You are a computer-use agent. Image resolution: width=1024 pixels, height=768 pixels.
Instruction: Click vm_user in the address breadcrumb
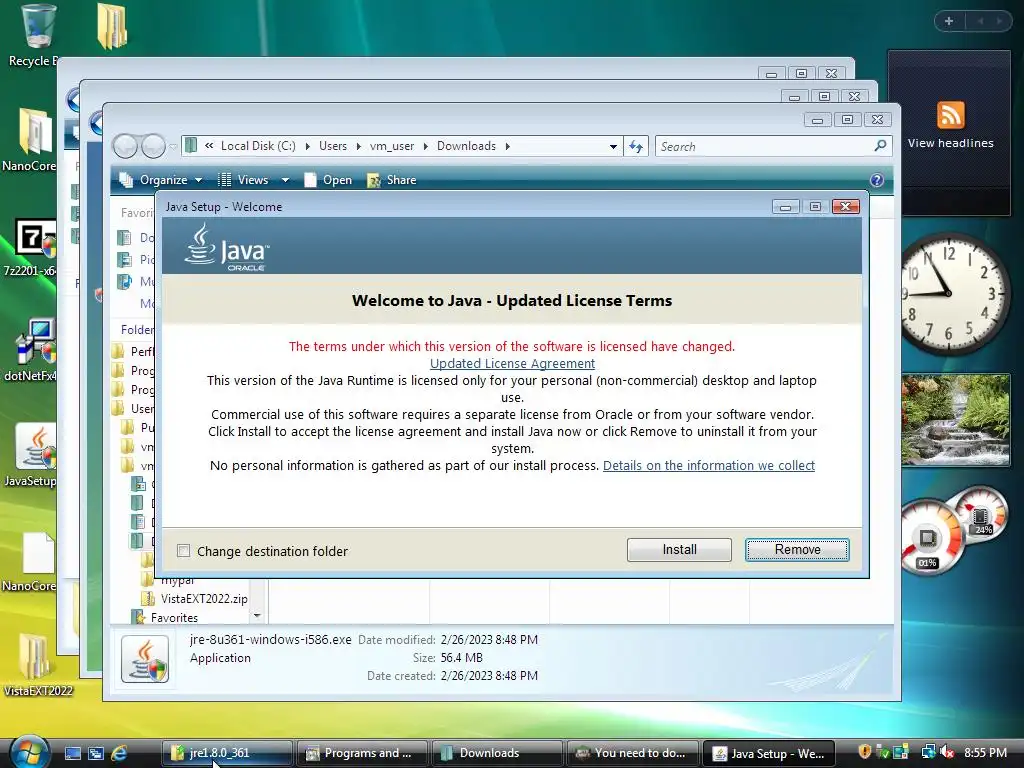[392, 146]
